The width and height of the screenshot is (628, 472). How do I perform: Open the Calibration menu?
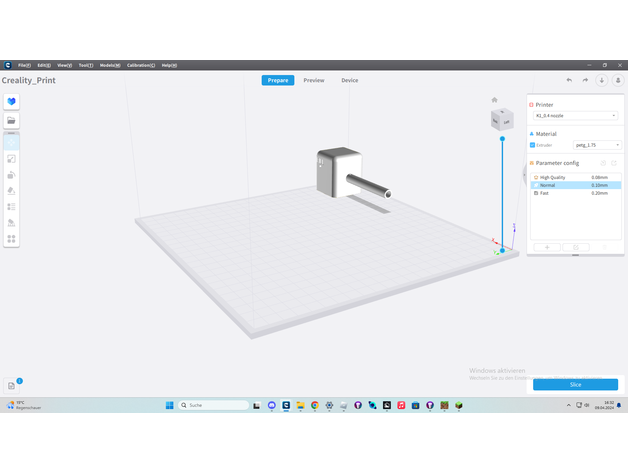point(140,65)
